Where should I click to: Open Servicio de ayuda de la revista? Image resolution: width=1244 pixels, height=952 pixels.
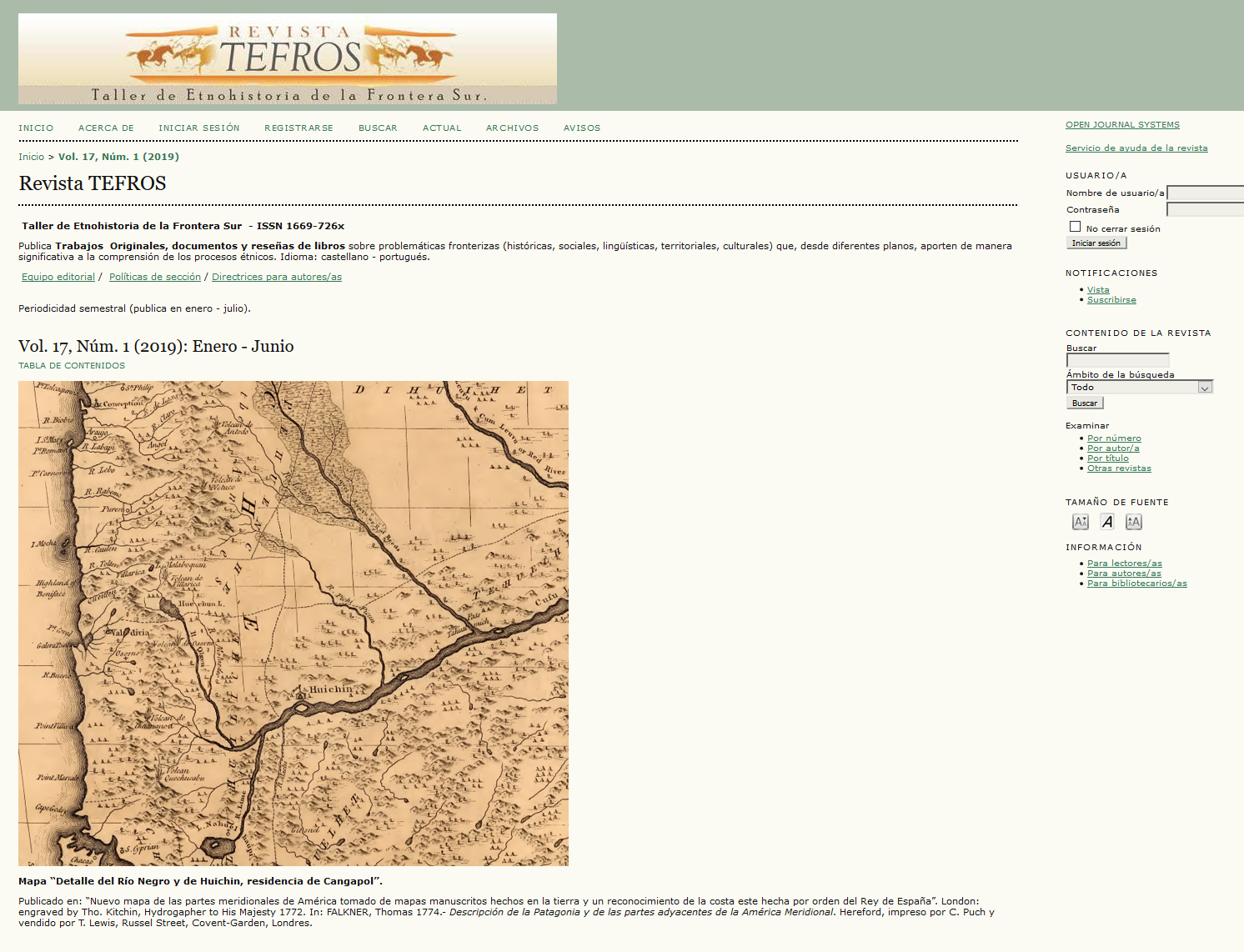tap(1136, 148)
